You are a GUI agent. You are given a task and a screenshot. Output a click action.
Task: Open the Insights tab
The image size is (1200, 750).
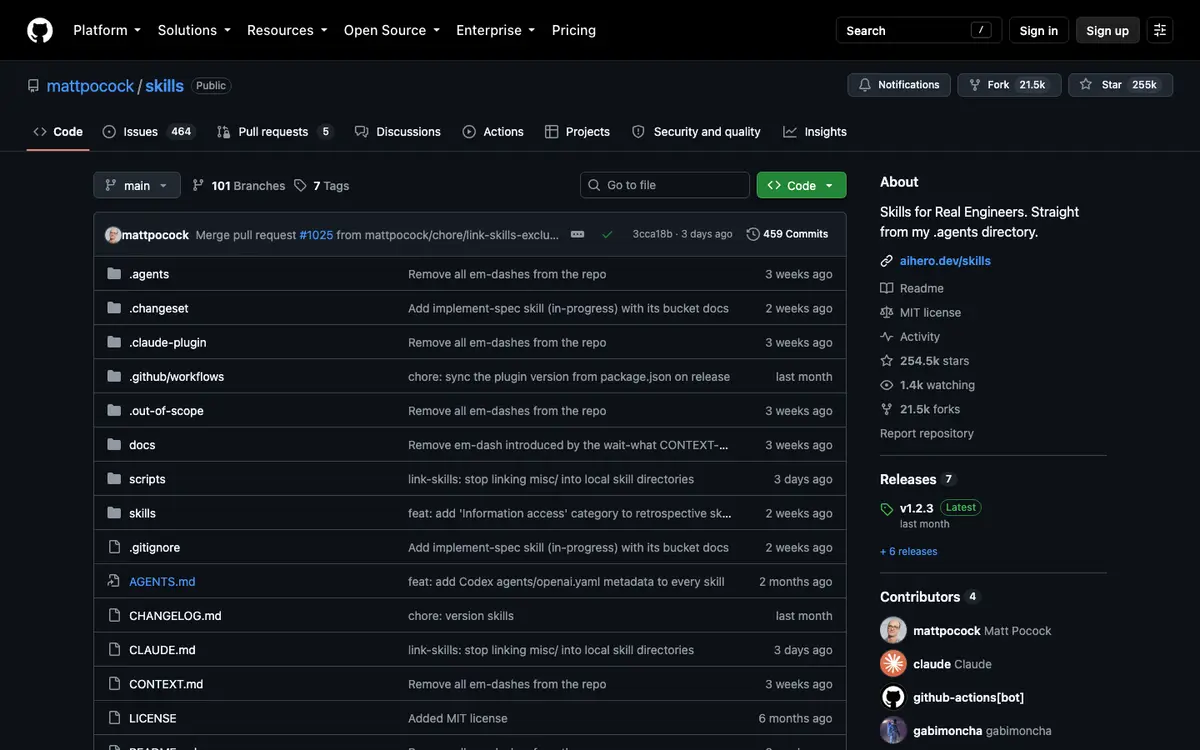pyautogui.click(x=815, y=132)
